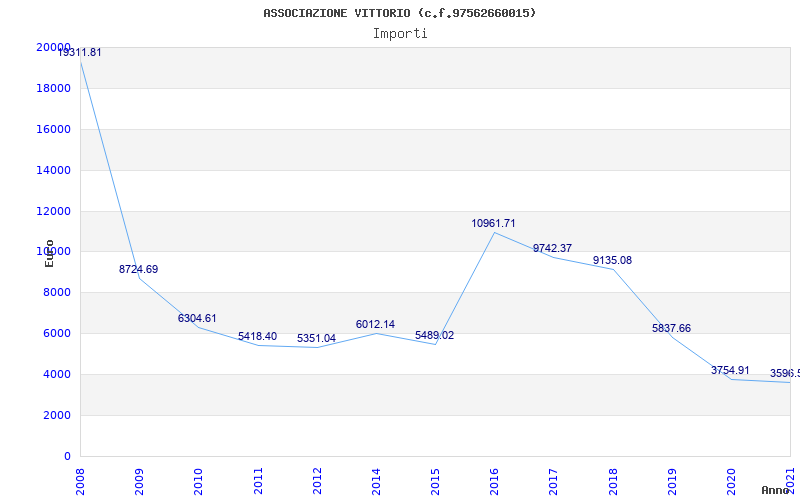Click the 14000 y-axis tick label

(54, 170)
